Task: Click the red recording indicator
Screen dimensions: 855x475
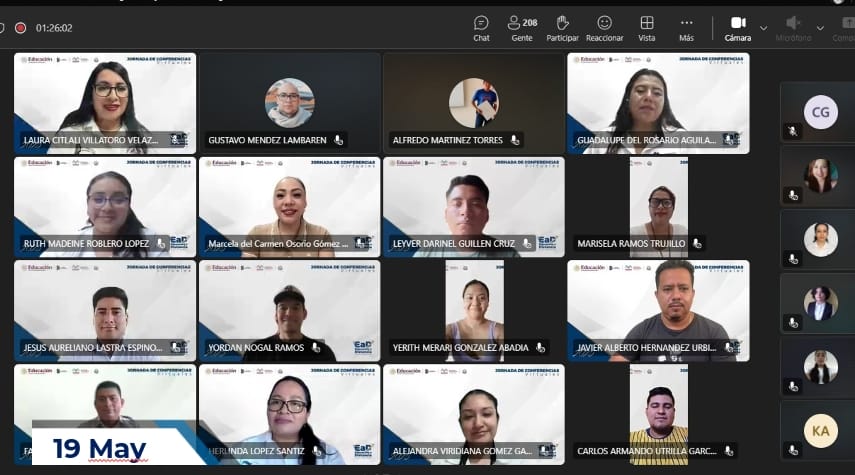Action: 20,28
